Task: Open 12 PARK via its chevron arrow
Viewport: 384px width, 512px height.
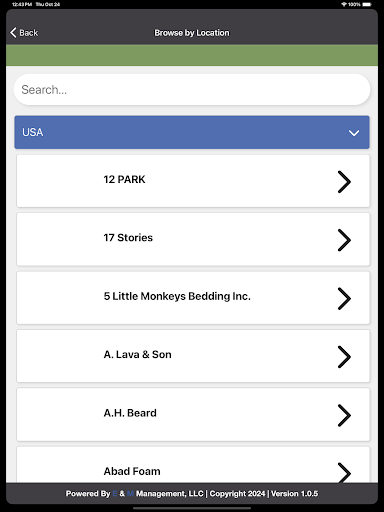Action: coord(344,182)
